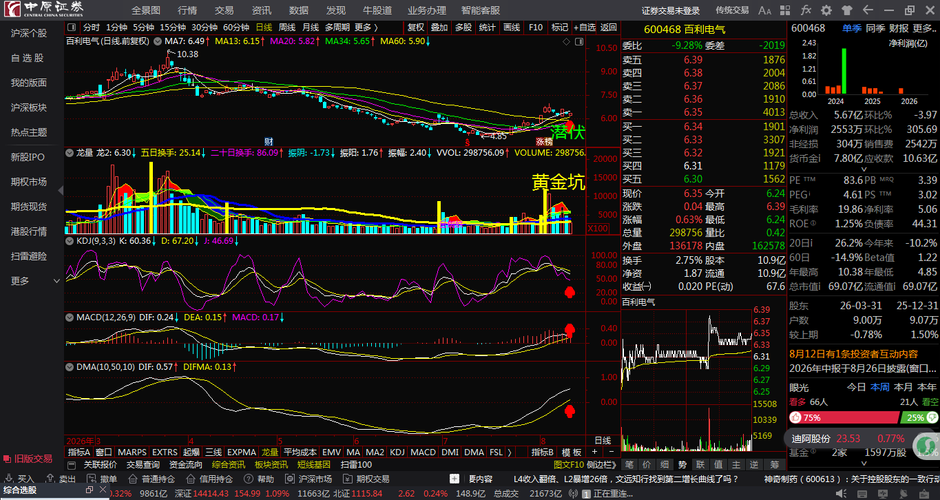Click the 沪深市场 icon in bottom bar

[290, 479]
